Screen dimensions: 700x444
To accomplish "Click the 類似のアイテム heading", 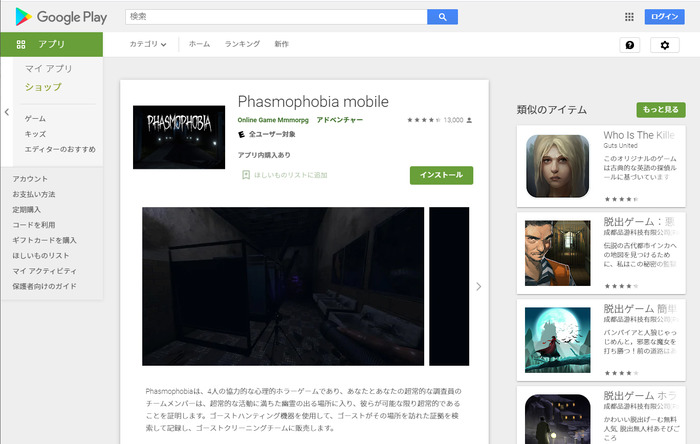I will coord(552,110).
